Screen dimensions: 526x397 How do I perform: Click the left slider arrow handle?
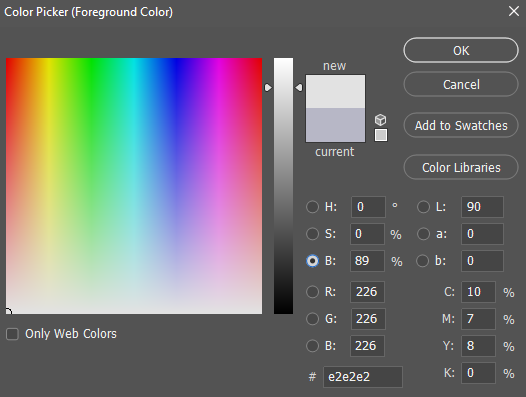pyautogui.click(x=268, y=88)
